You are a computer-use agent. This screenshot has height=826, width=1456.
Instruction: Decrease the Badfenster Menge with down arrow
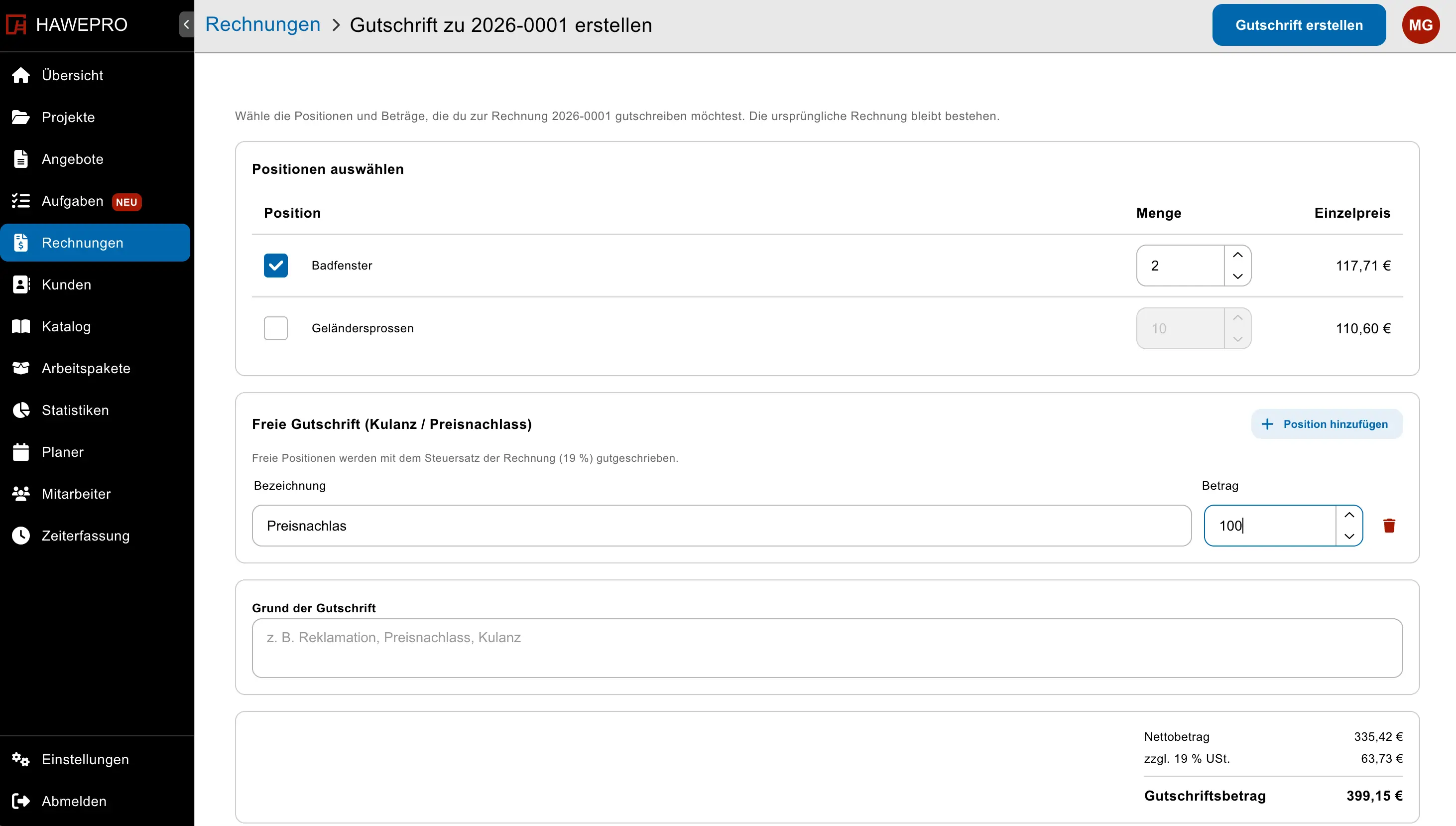[1237, 276]
